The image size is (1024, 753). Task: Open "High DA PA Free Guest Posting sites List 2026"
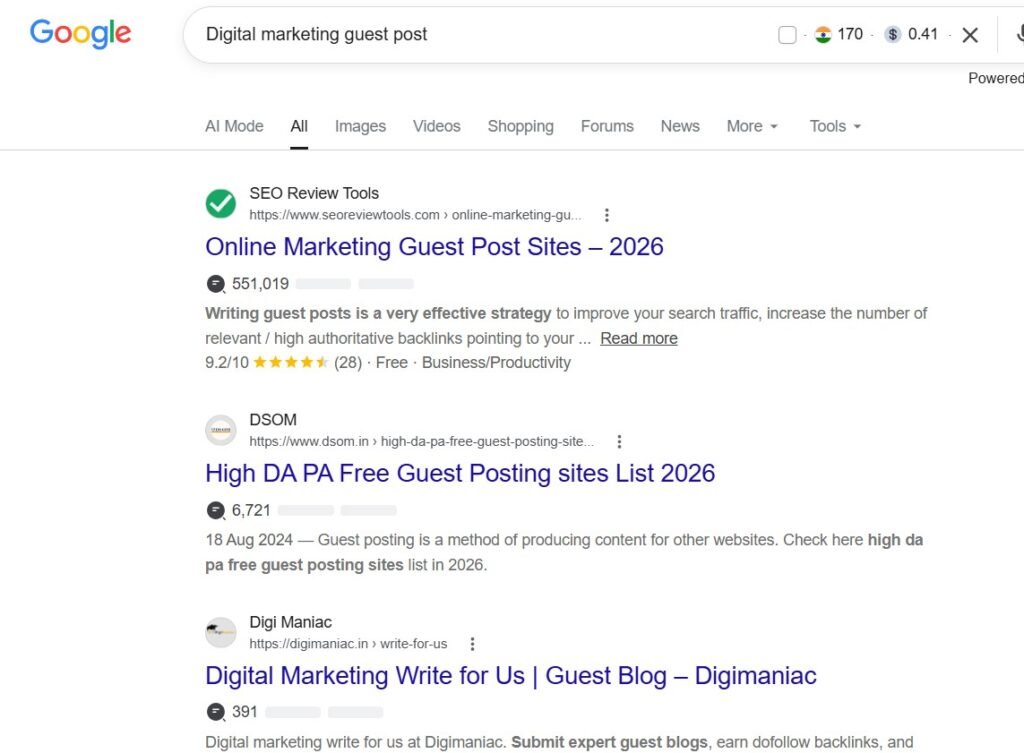tap(460, 473)
